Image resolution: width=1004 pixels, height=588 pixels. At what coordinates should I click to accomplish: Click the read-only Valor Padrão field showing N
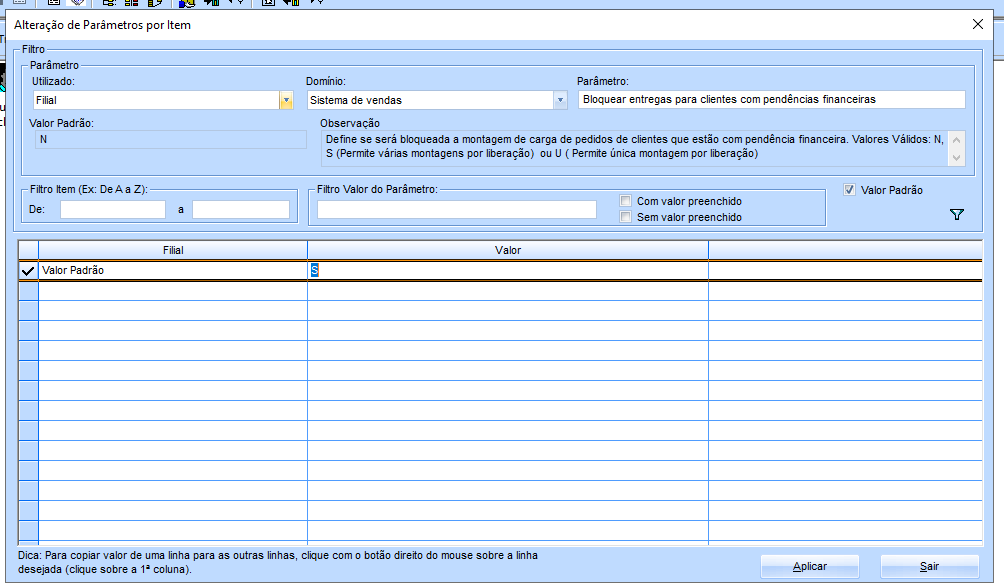pos(170,140)
